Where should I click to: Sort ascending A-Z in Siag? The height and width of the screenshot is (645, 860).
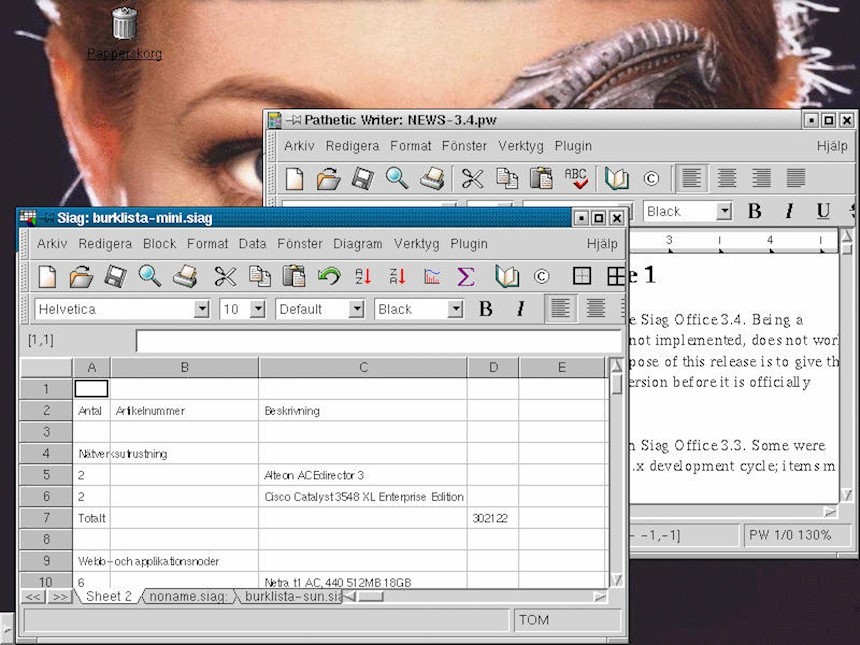[363, 276]
